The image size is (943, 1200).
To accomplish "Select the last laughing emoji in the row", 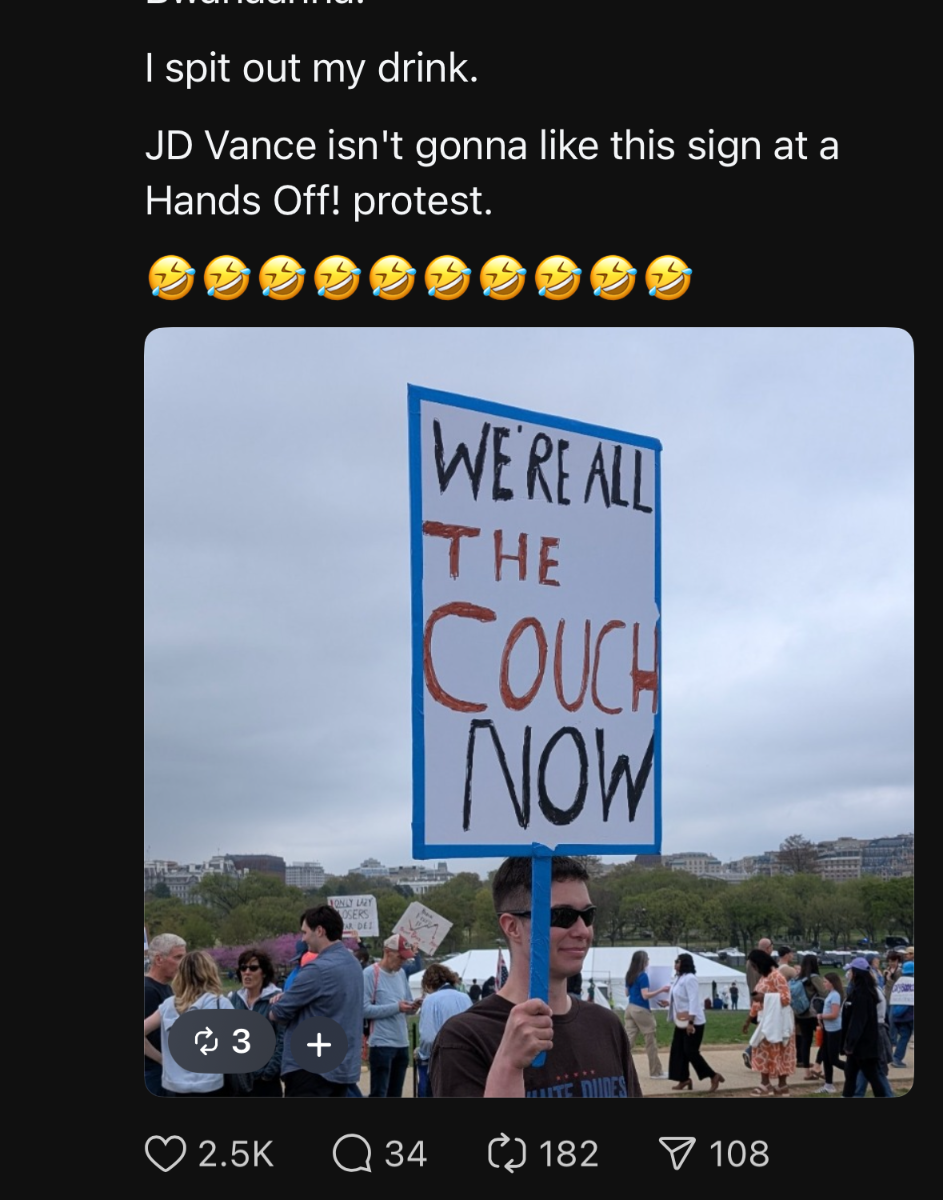I will coord(668,277).
